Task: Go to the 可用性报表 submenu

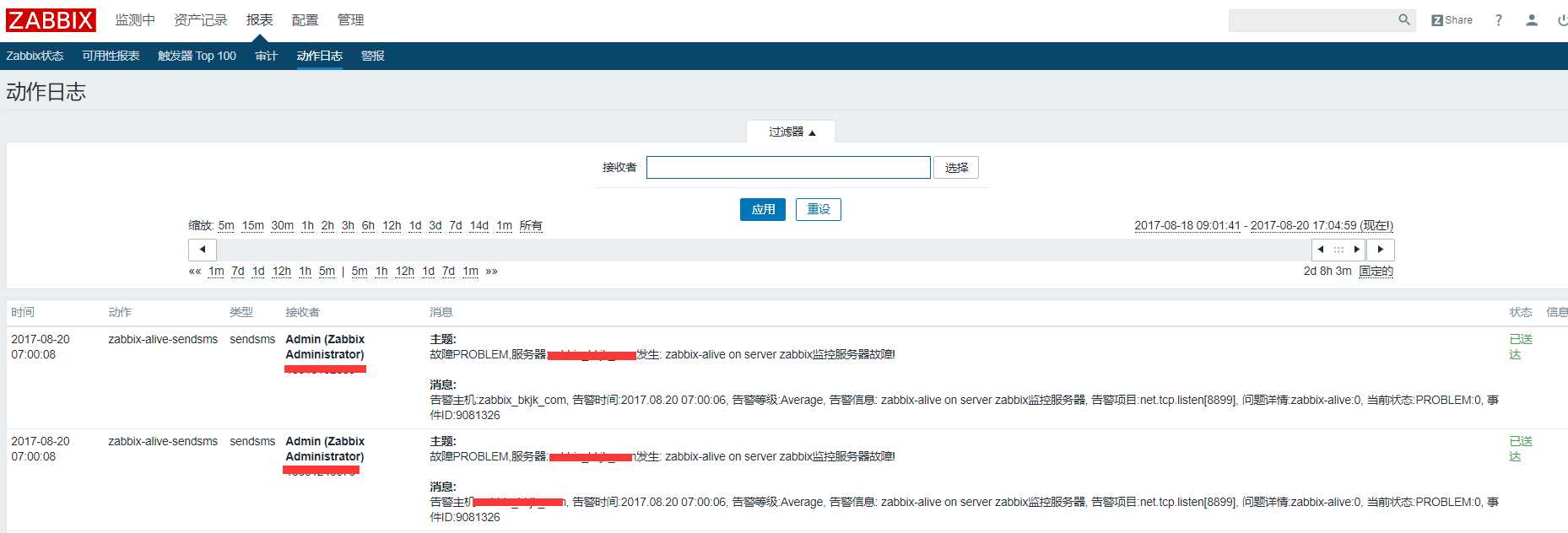Action: 111,56
